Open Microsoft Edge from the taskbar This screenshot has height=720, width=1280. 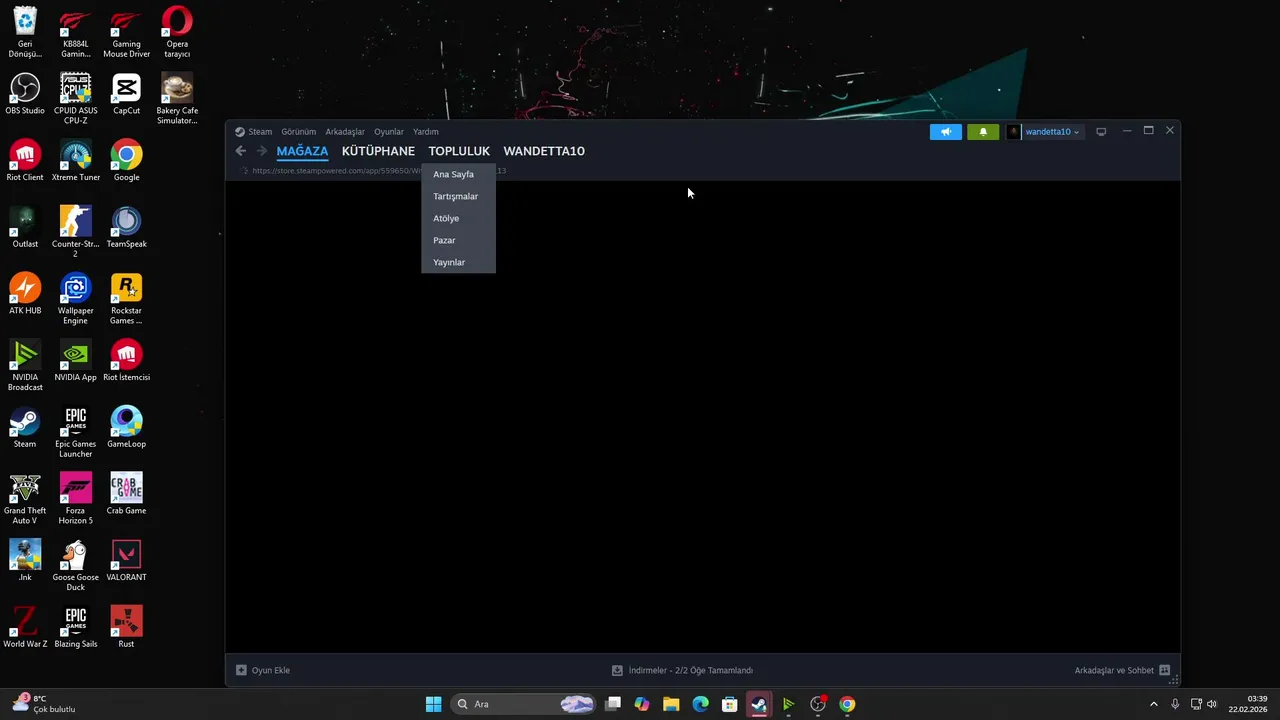(700, 704)
